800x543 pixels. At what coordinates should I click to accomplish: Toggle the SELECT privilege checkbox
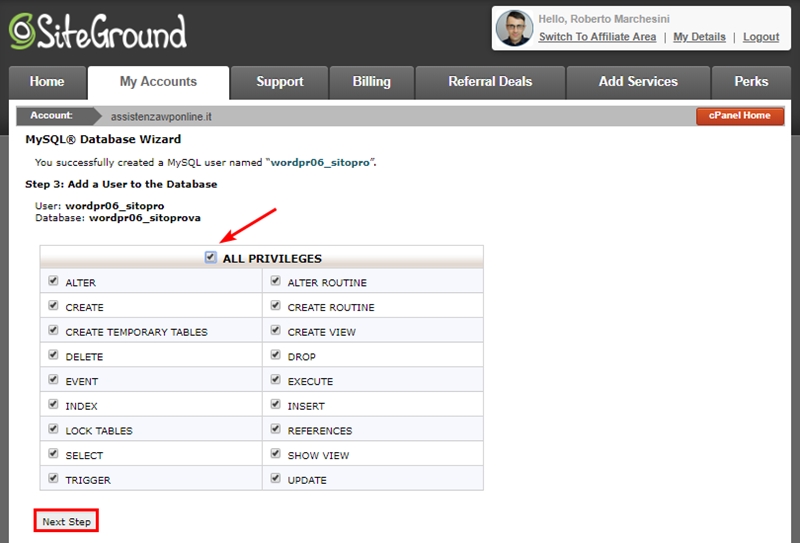coord(53,453)
